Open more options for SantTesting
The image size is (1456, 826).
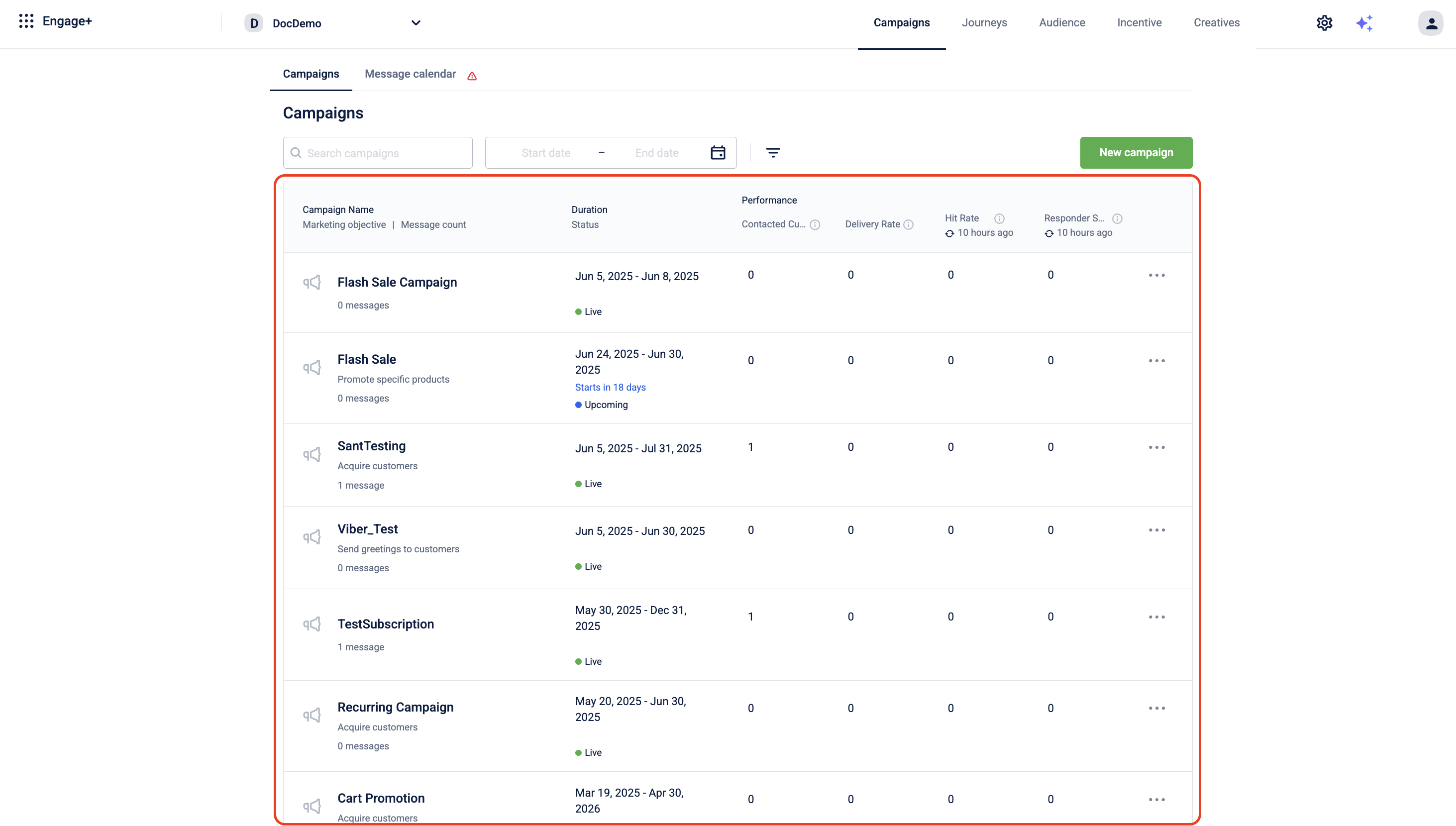click(1156, 448)
